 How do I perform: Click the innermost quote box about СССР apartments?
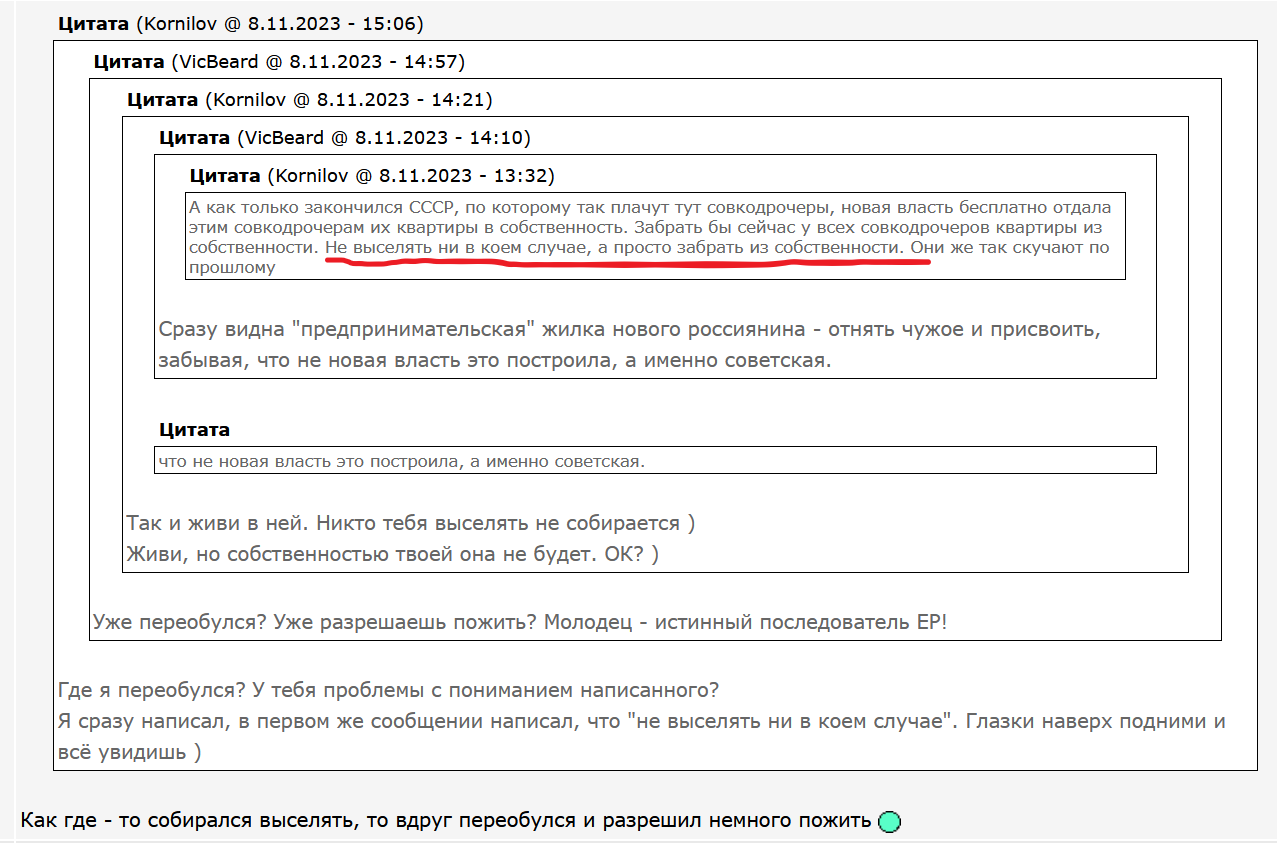point(655,235)
